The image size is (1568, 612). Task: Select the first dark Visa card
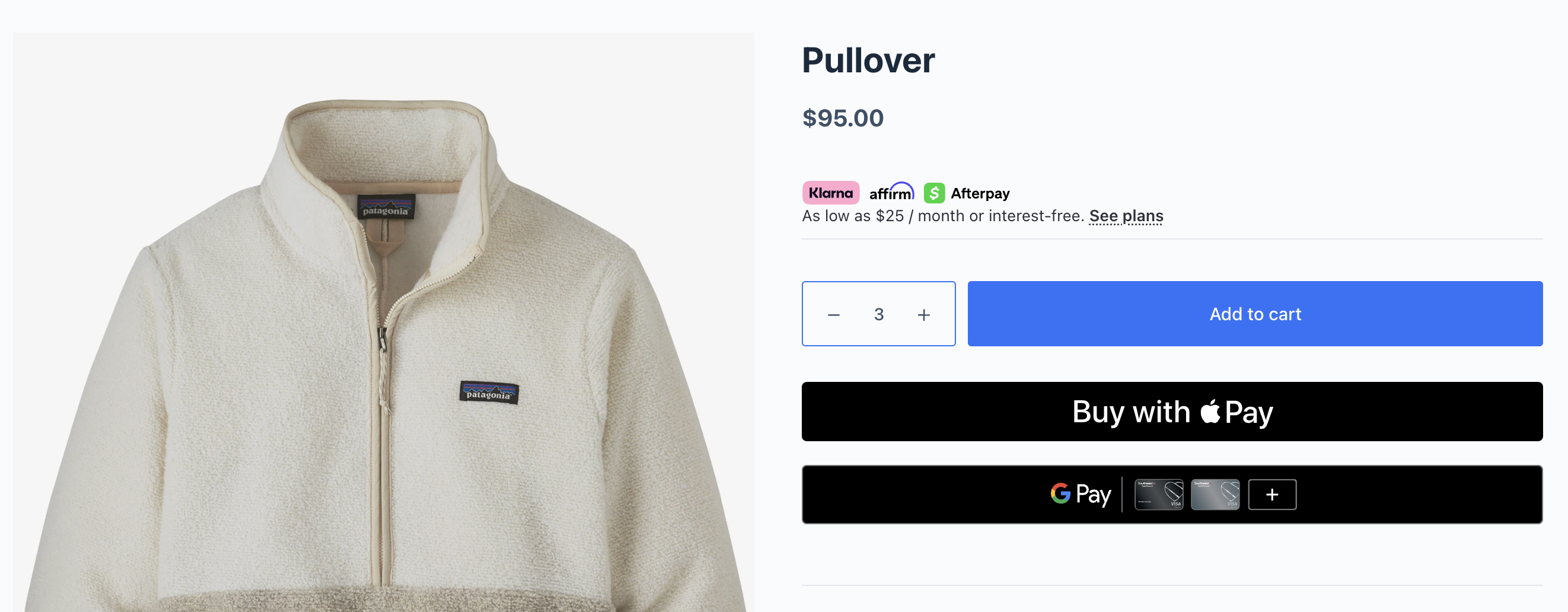(1158, 495)
